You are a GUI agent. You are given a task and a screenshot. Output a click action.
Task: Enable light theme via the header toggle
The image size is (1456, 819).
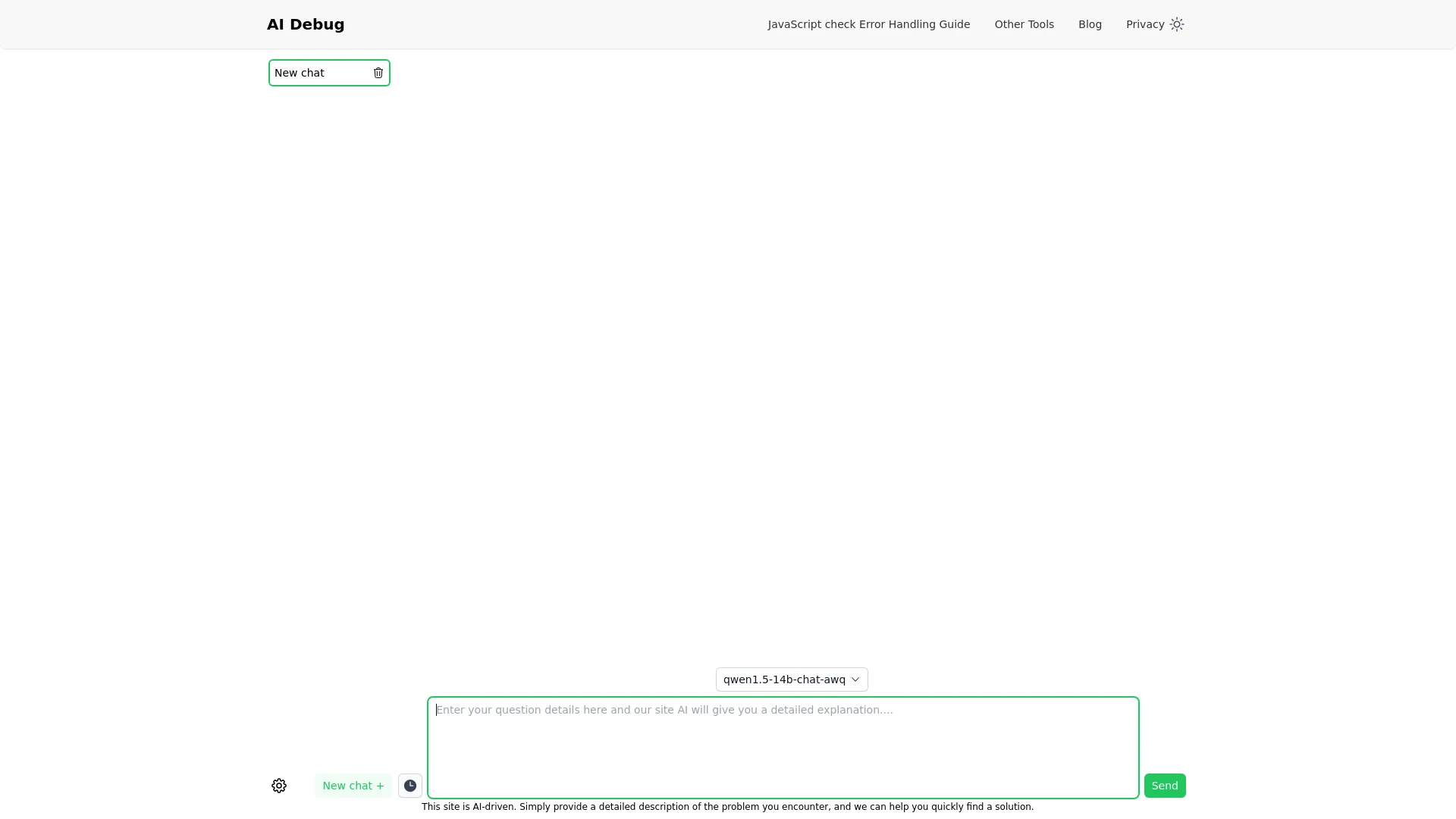coord(1176,24)
